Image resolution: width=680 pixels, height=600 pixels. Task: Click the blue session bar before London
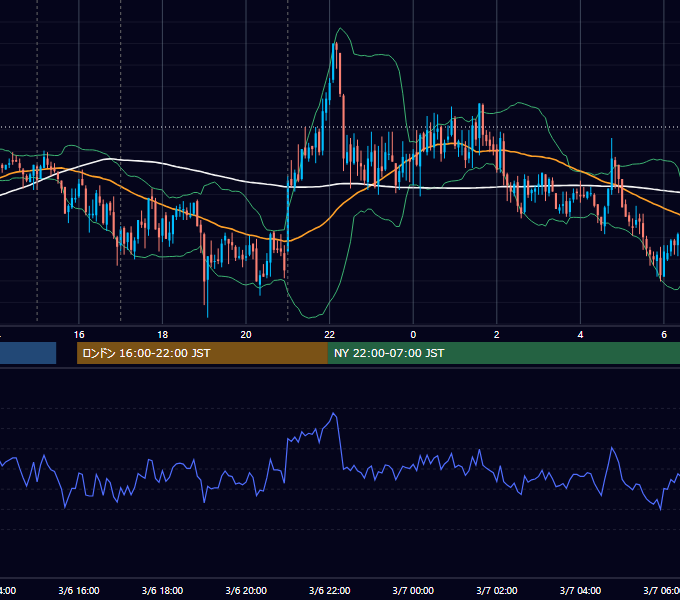point(28,353)
